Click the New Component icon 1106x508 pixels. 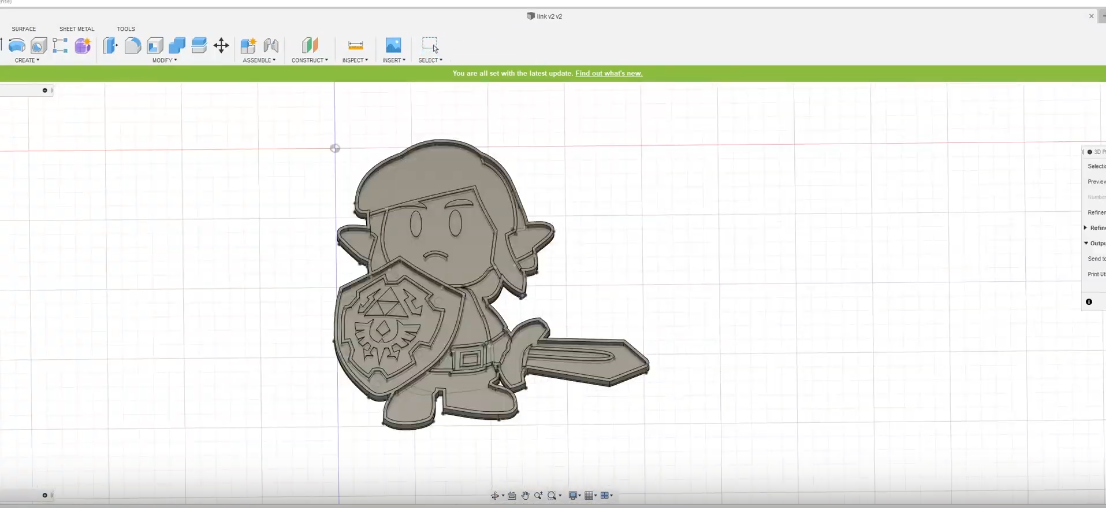coord(248,46)
